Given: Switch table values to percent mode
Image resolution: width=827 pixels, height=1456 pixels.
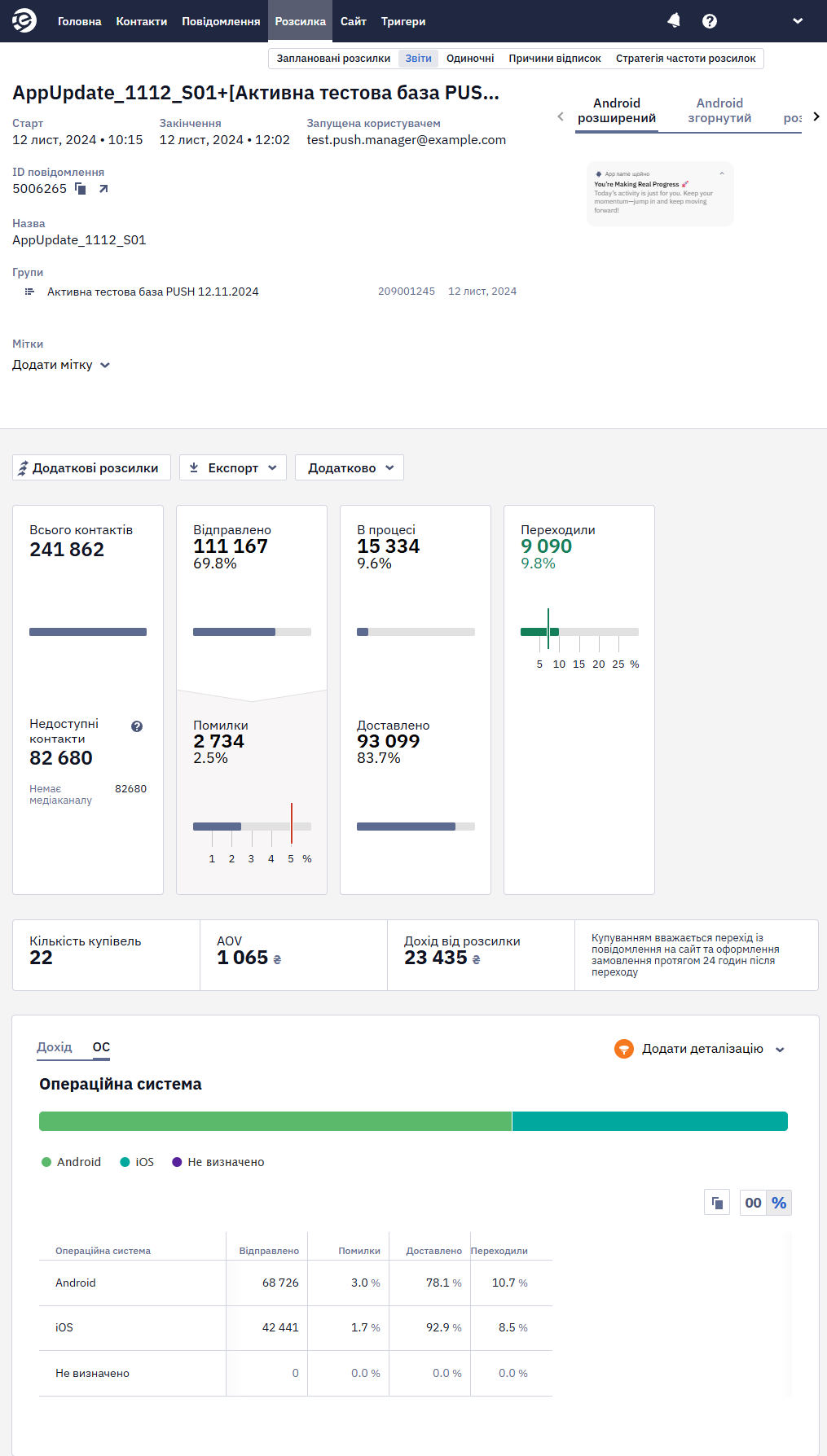Looking at the screenshot, I should [779, 1203].
